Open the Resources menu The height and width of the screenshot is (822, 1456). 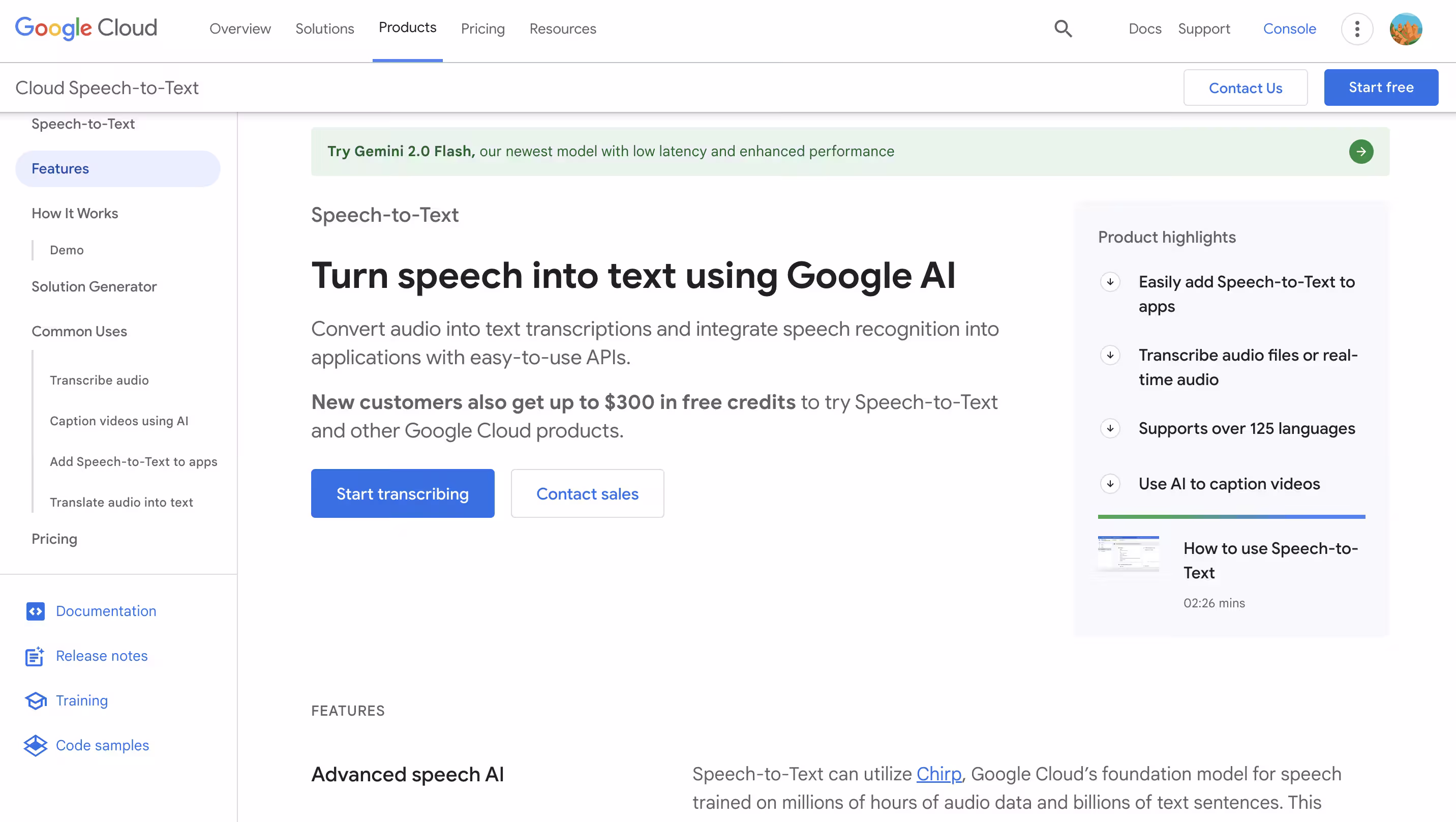click(x=563, y=29)
